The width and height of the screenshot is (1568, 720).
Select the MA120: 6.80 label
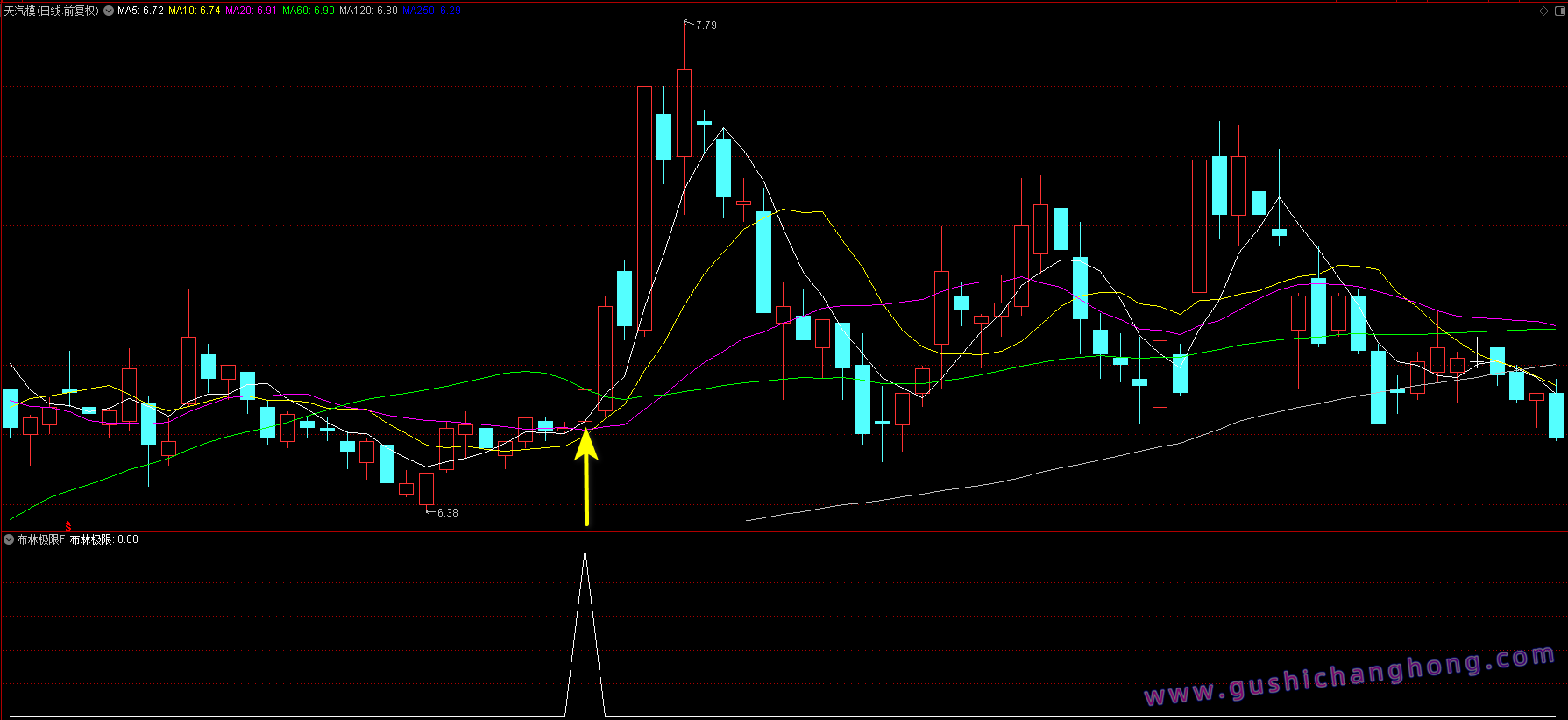(368, 11)
